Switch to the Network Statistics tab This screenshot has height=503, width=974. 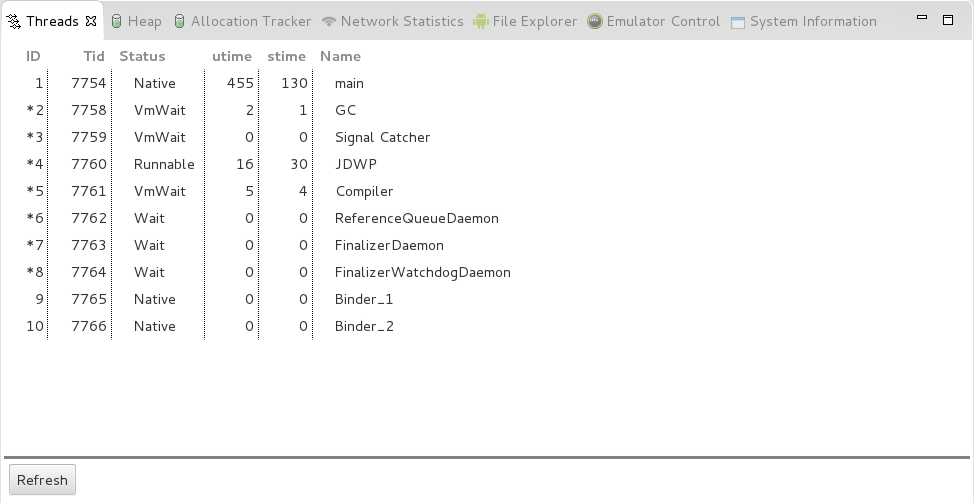point(392,22)
